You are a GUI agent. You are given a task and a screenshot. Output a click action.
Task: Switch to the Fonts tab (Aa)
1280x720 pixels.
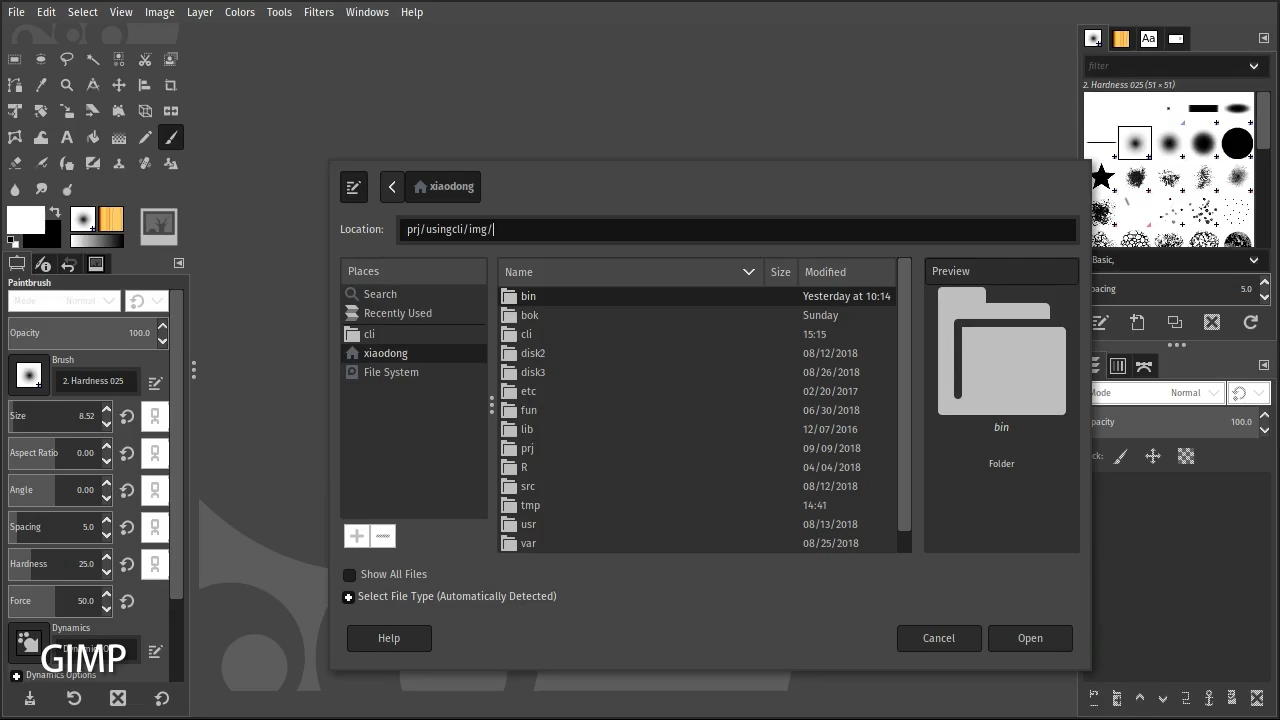[1148, 39]
